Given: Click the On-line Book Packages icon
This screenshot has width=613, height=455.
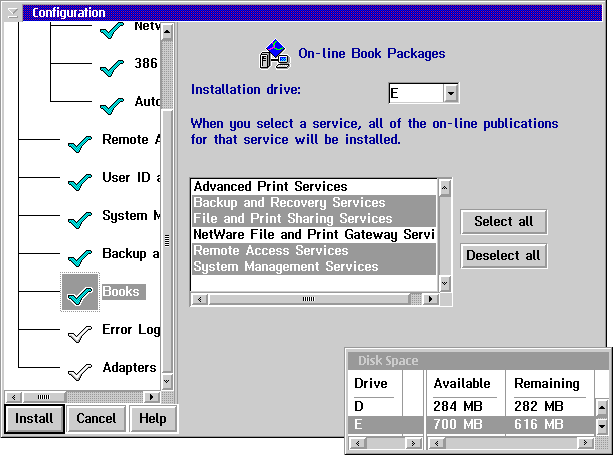Looking at the screenshot, I should click(273, 54).
